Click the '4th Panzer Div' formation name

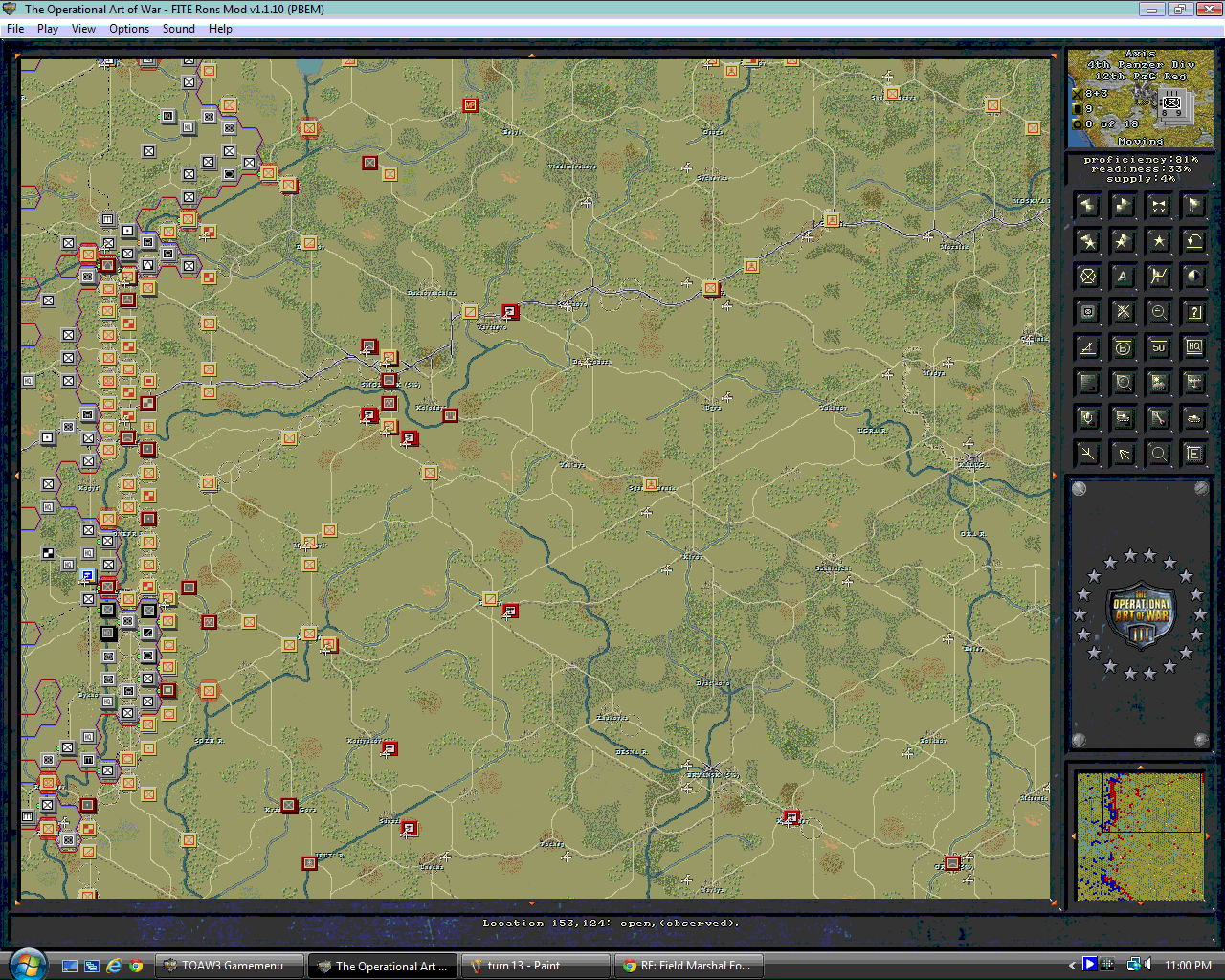pos(1140,65)
